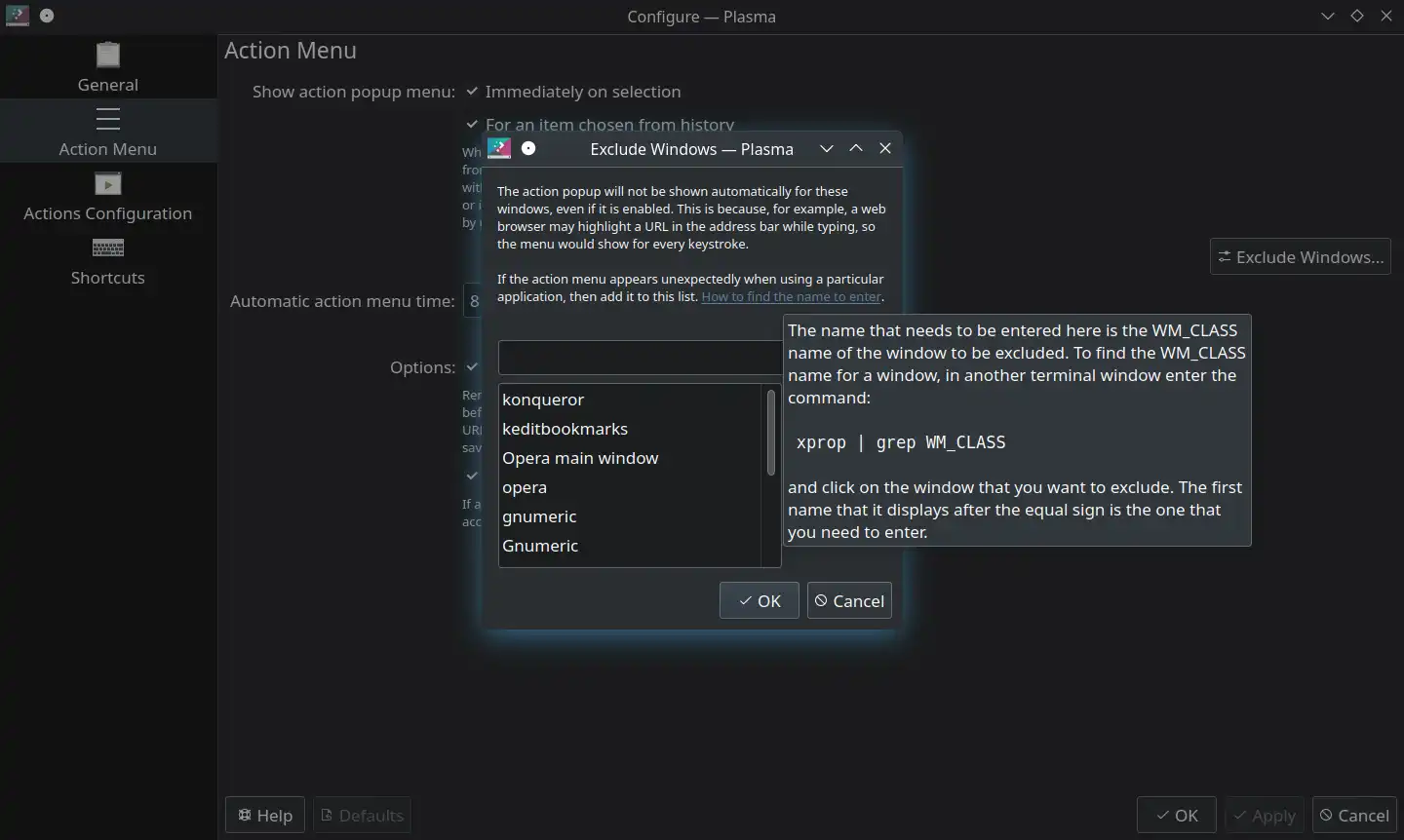Close the Configure — Plasma window
The height and width of the screenshot is (840, 1404).
[1386, 16]
